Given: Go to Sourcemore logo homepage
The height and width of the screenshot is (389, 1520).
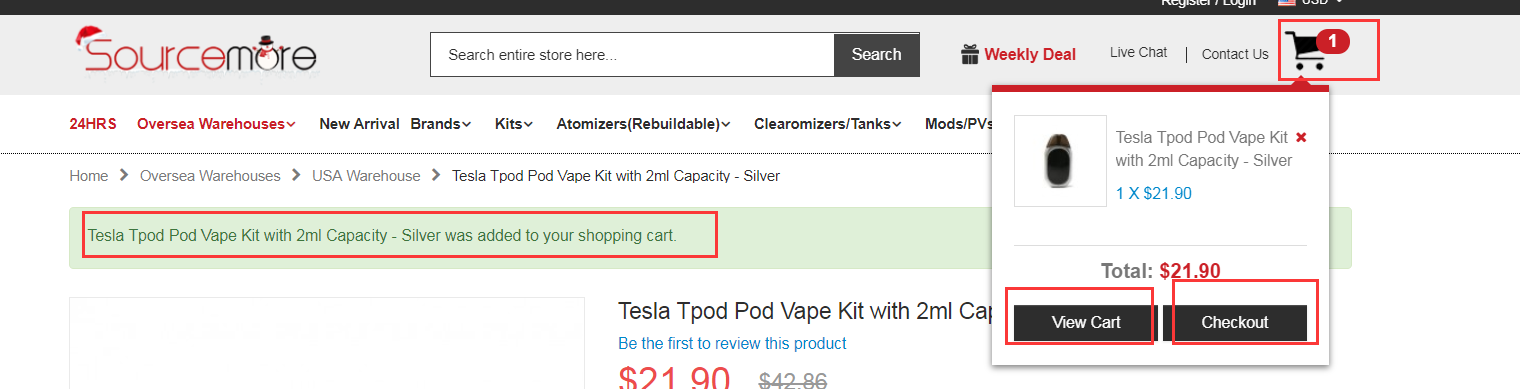Looking at the screenshot, I should pyautogui.click(x=196, y=52).
